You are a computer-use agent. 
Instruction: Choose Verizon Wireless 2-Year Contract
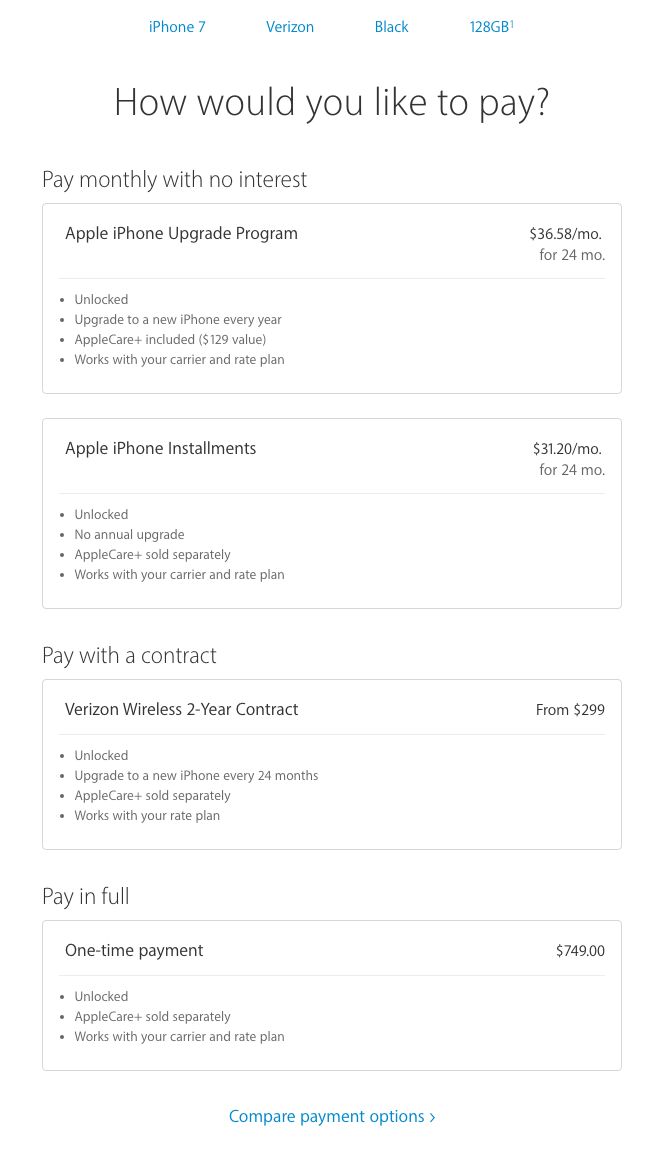[x=332, y=764]
